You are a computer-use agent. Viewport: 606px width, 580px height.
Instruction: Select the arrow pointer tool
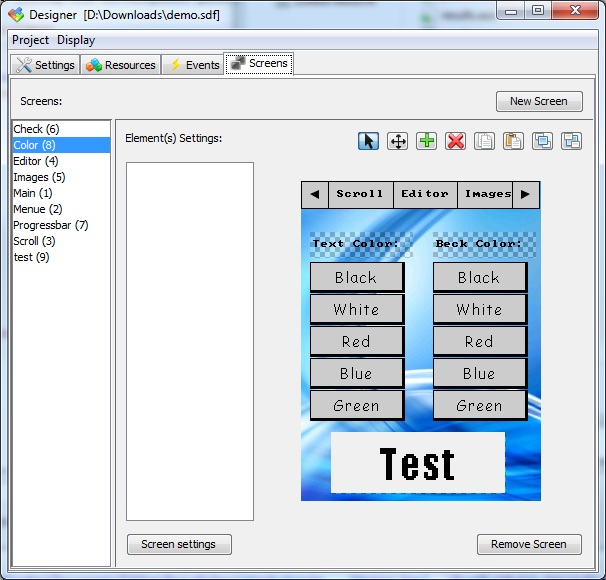coord(368,141)
